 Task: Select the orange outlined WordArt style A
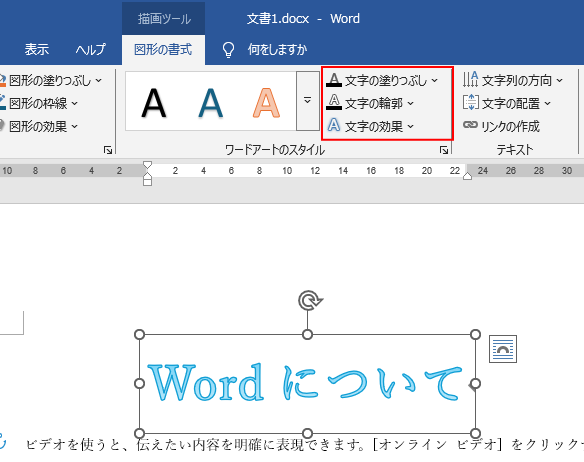click(x=266, y=103)
